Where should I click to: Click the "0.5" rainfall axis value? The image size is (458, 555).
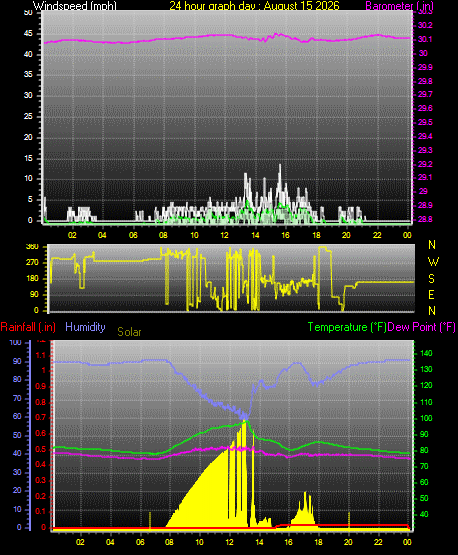(41, 449)
